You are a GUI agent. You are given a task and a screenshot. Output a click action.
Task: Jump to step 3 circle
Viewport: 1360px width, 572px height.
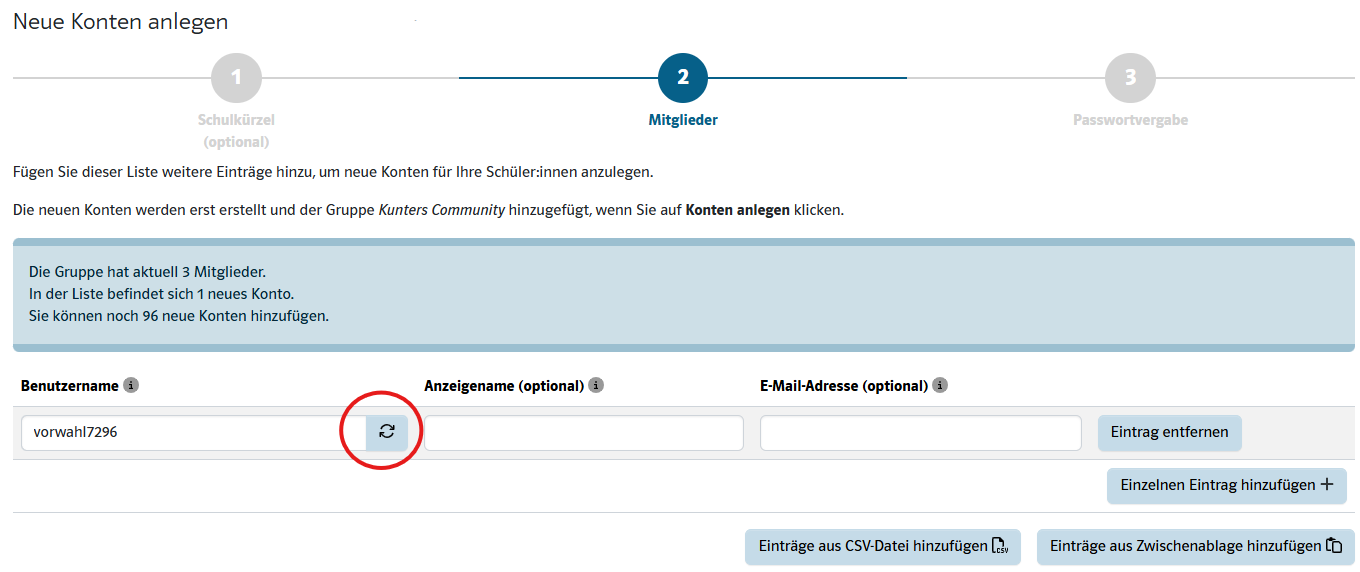tap(1130, 78)
